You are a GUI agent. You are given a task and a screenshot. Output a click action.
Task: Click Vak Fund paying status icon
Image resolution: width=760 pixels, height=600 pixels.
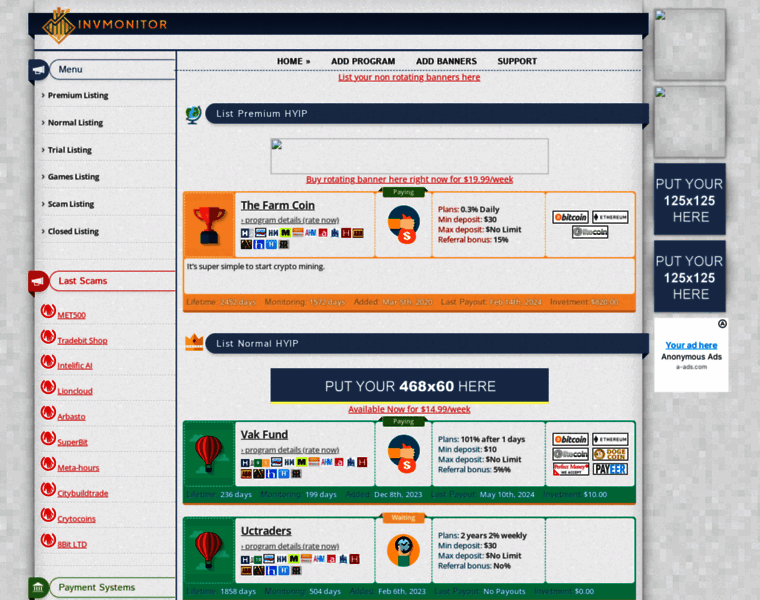click(403, 454)
